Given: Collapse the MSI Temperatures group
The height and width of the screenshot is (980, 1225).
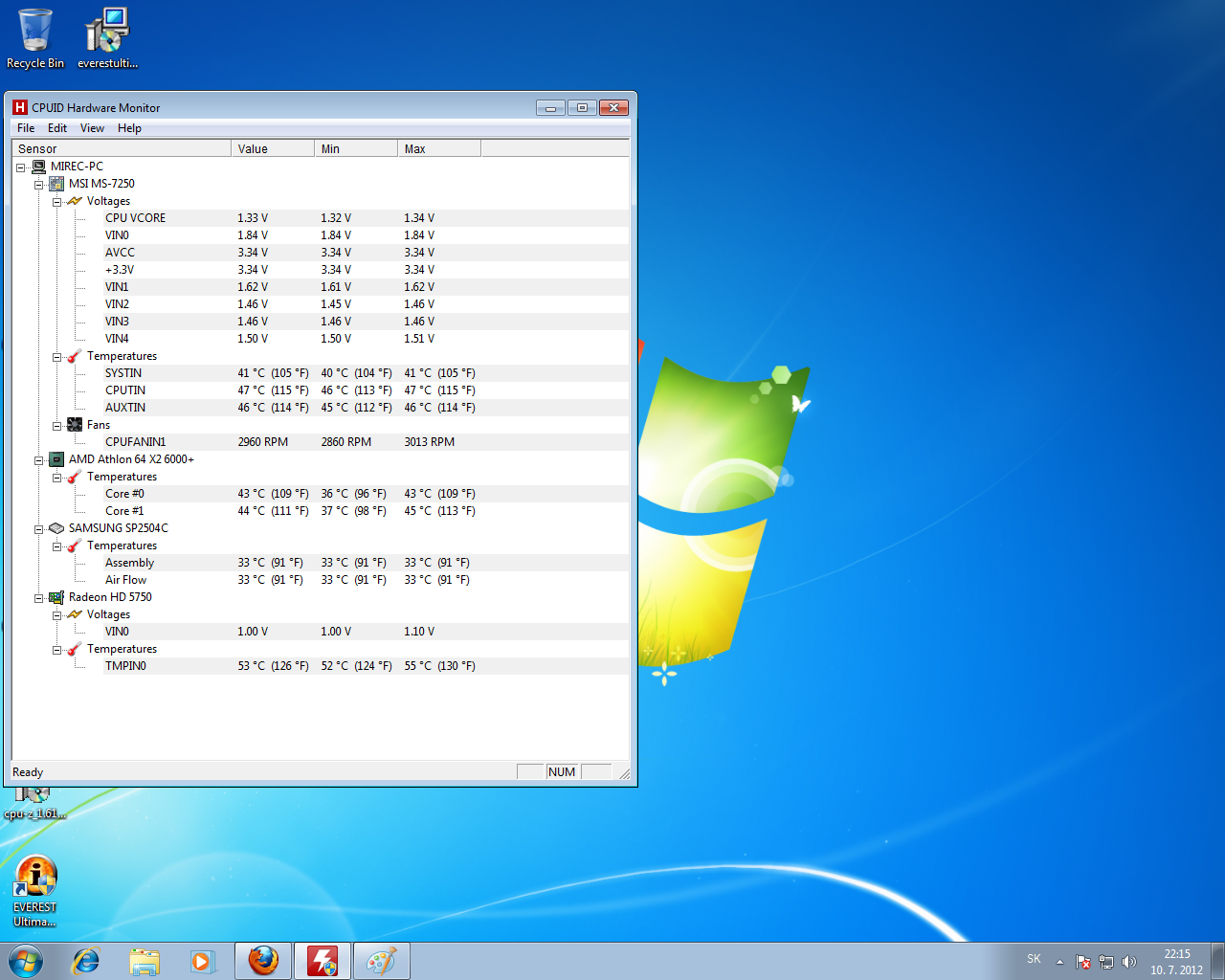Looking at the screenshot, I should point(57,357).
